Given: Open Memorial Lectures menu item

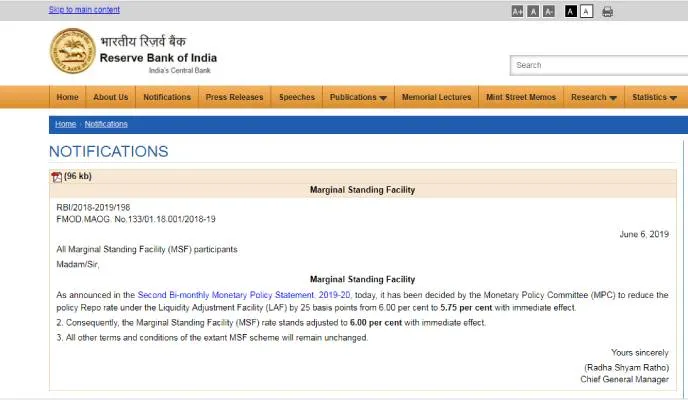Looking at the screenshot, I should [x=436, y=97].
